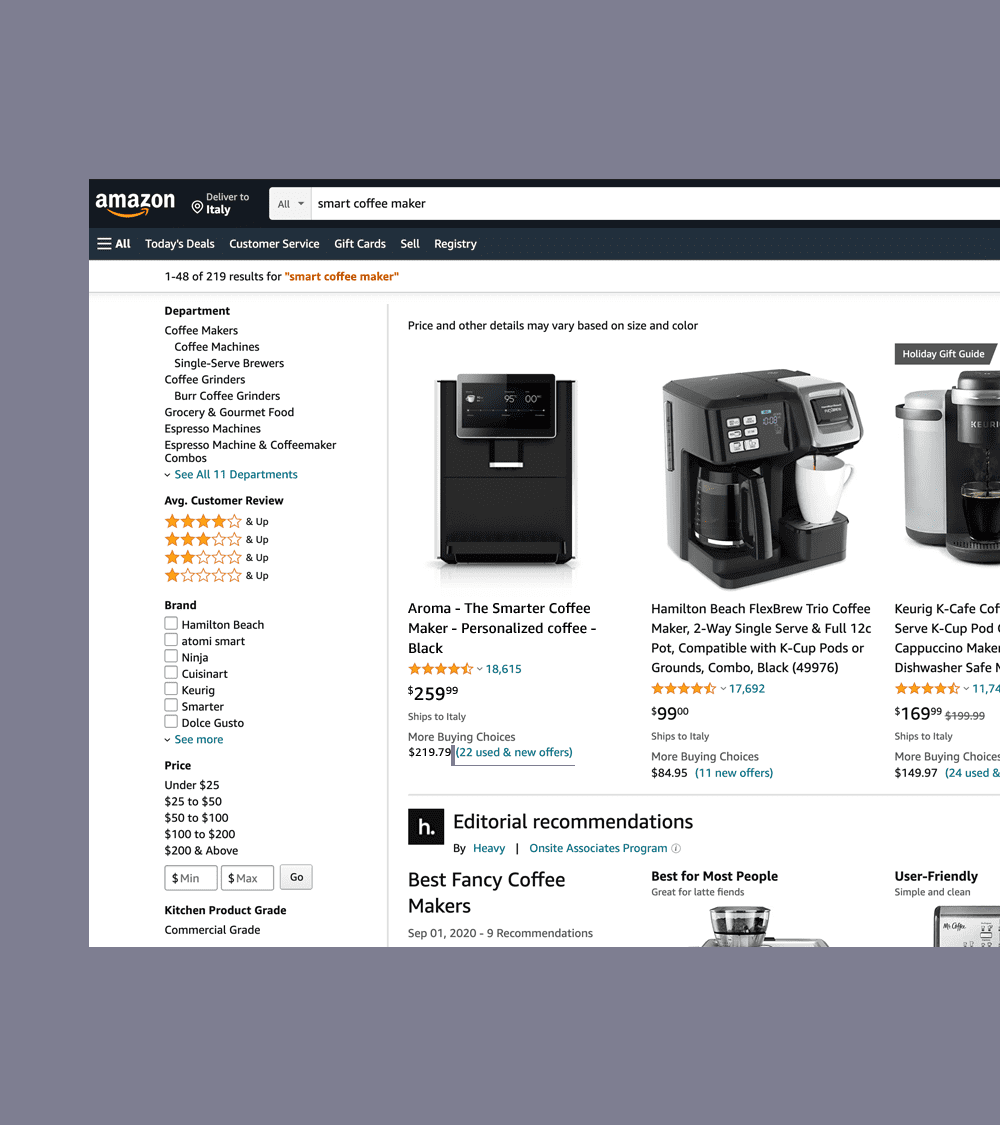Check the Hamilton Beach brand checkbox

pyautogui.click(x=171, y=623)
